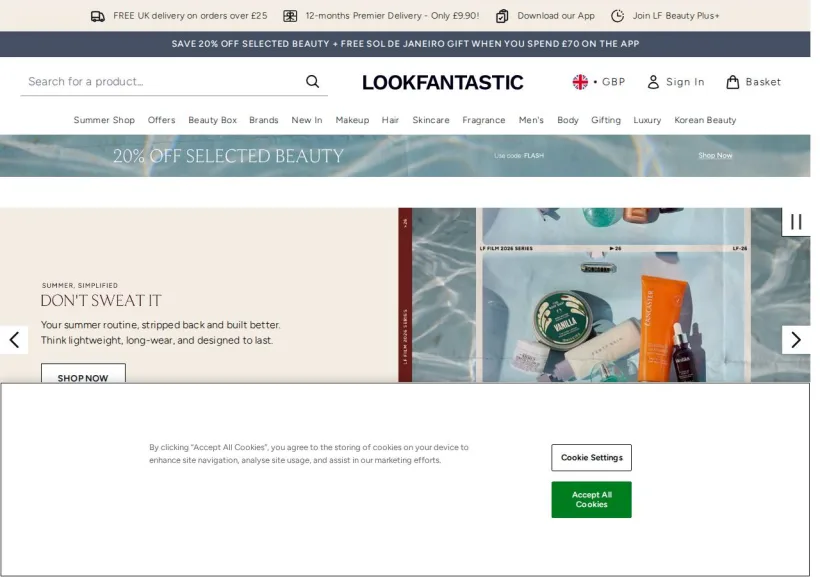Open the Fragrance menu
The width and height of the screenshot is (820, 577).
click(x=484, y=120)
